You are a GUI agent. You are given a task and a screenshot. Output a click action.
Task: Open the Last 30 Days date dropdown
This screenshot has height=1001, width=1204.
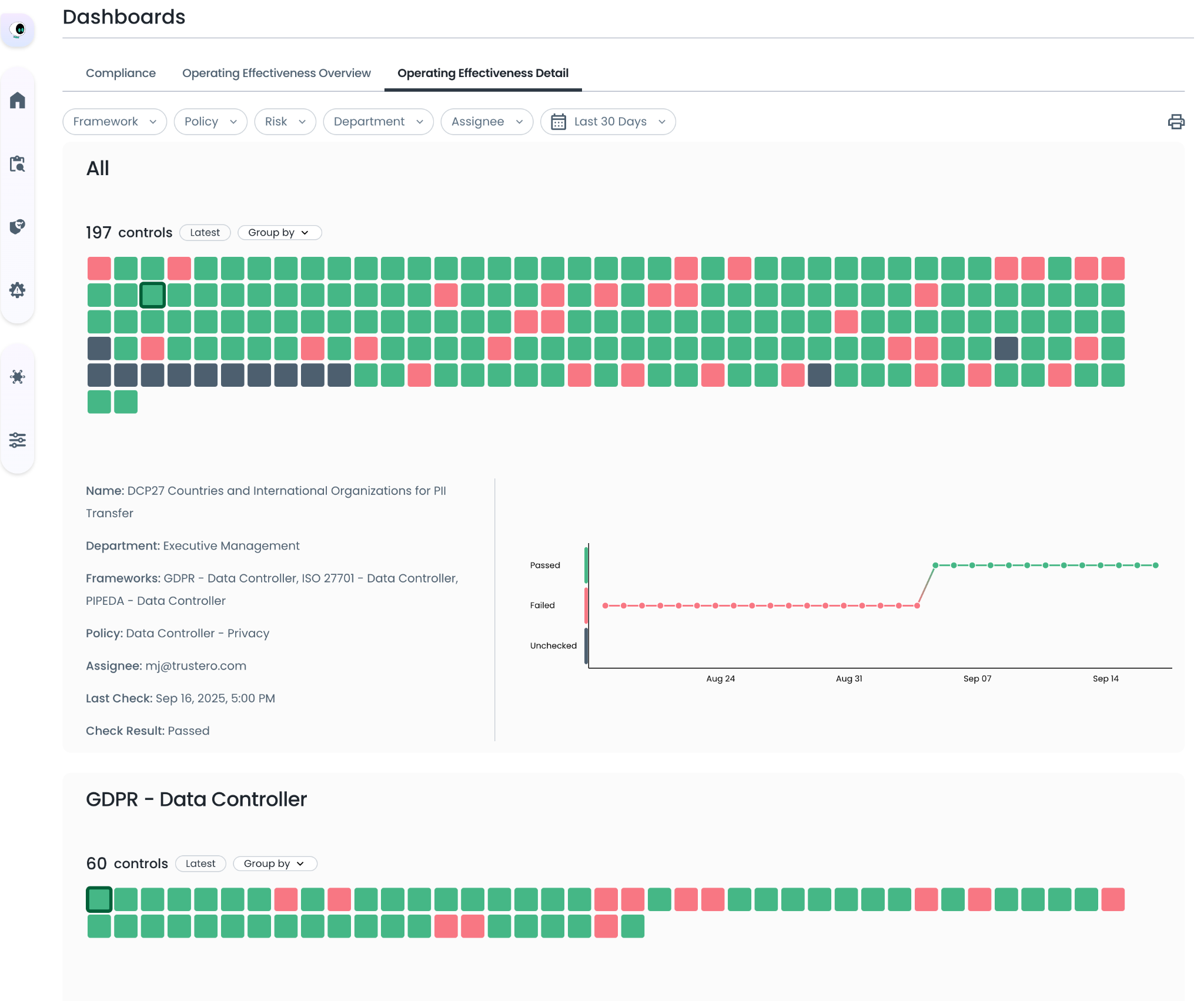click(x=608, y=122)
